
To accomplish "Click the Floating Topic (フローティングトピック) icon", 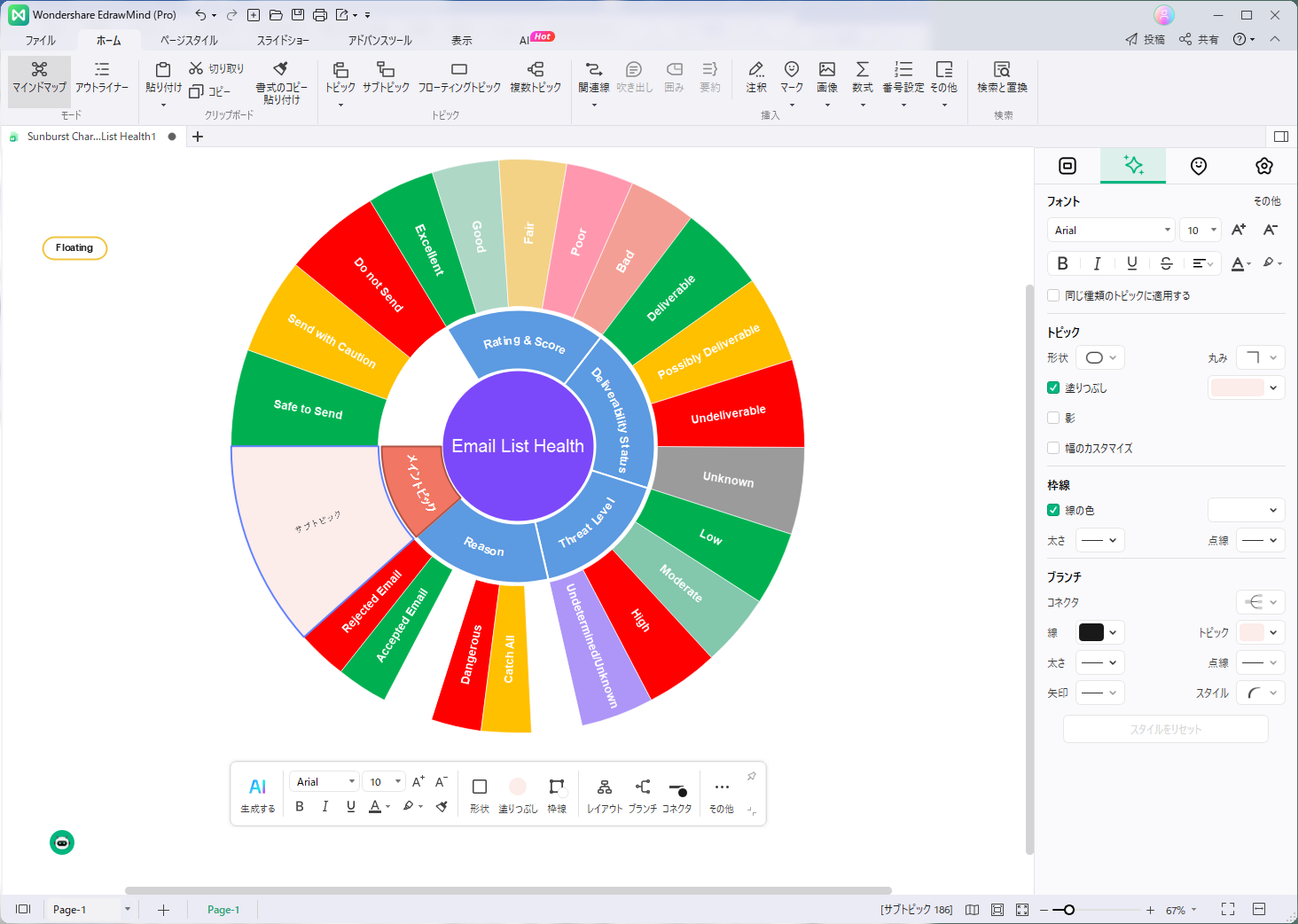I will [x=458, y=70].
